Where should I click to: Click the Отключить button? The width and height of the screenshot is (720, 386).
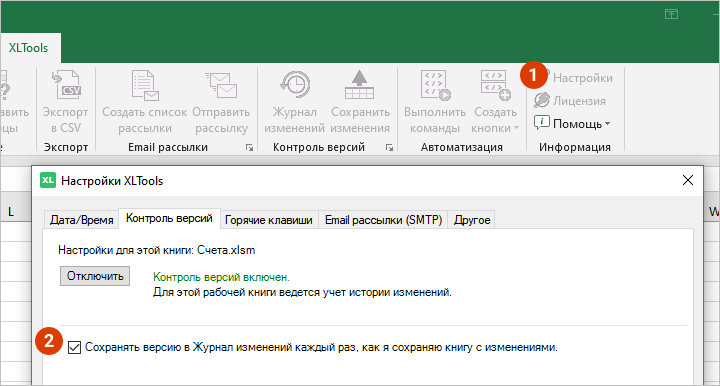pyautogui.click(x=95, y=276)
